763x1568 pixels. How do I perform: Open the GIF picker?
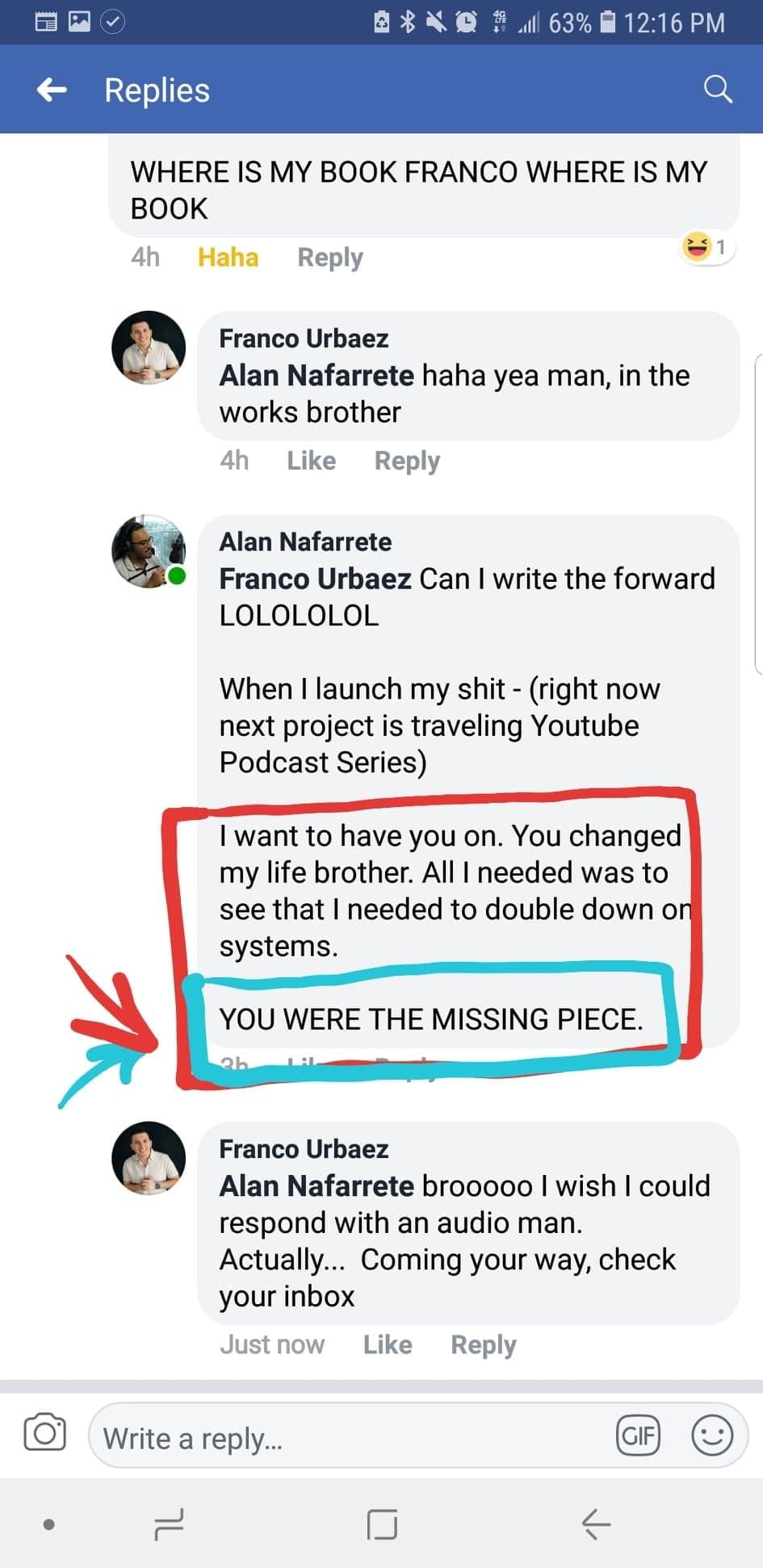click(638, 1436)
